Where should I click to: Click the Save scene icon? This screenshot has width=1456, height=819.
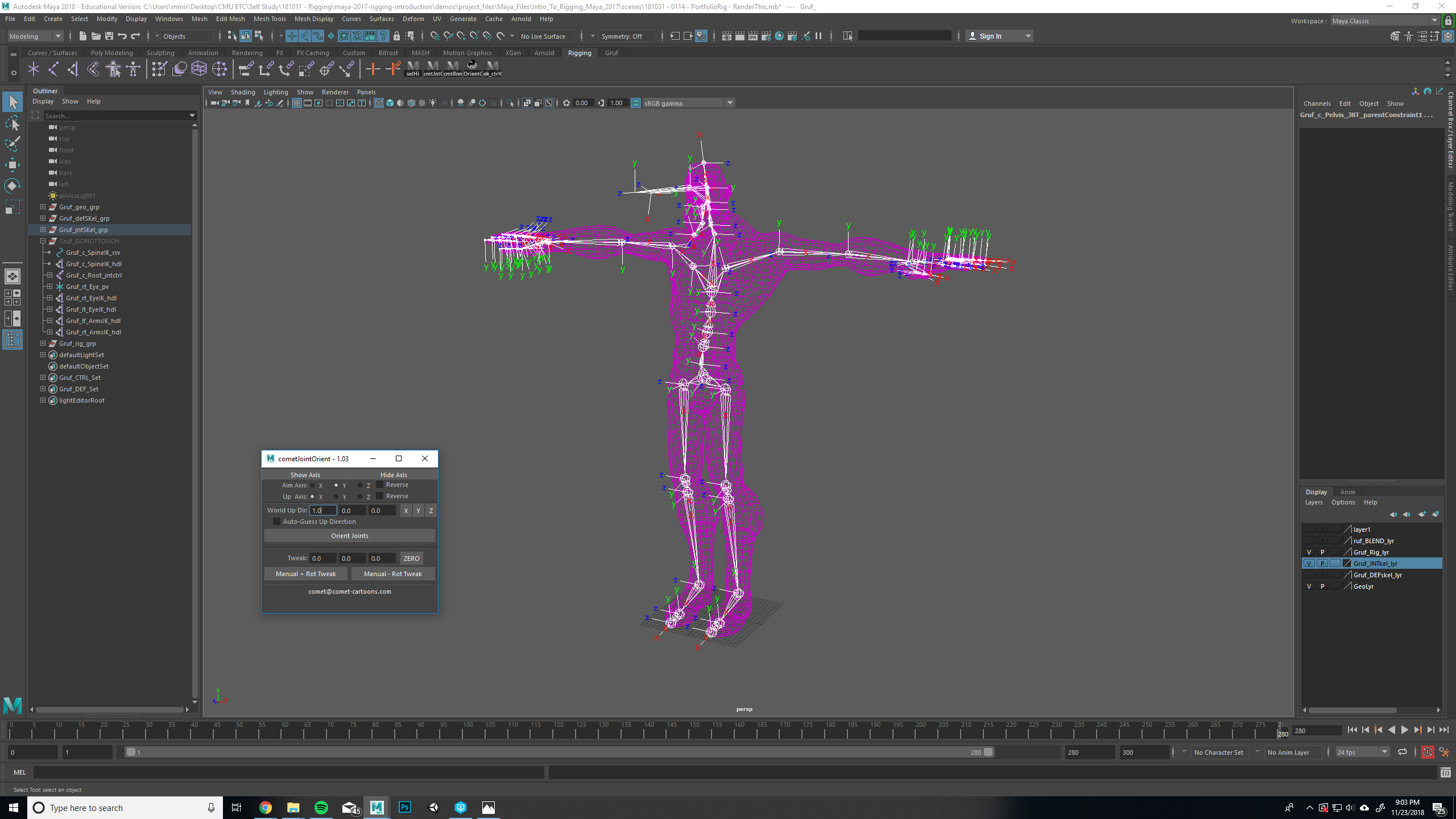click(109, 36)
